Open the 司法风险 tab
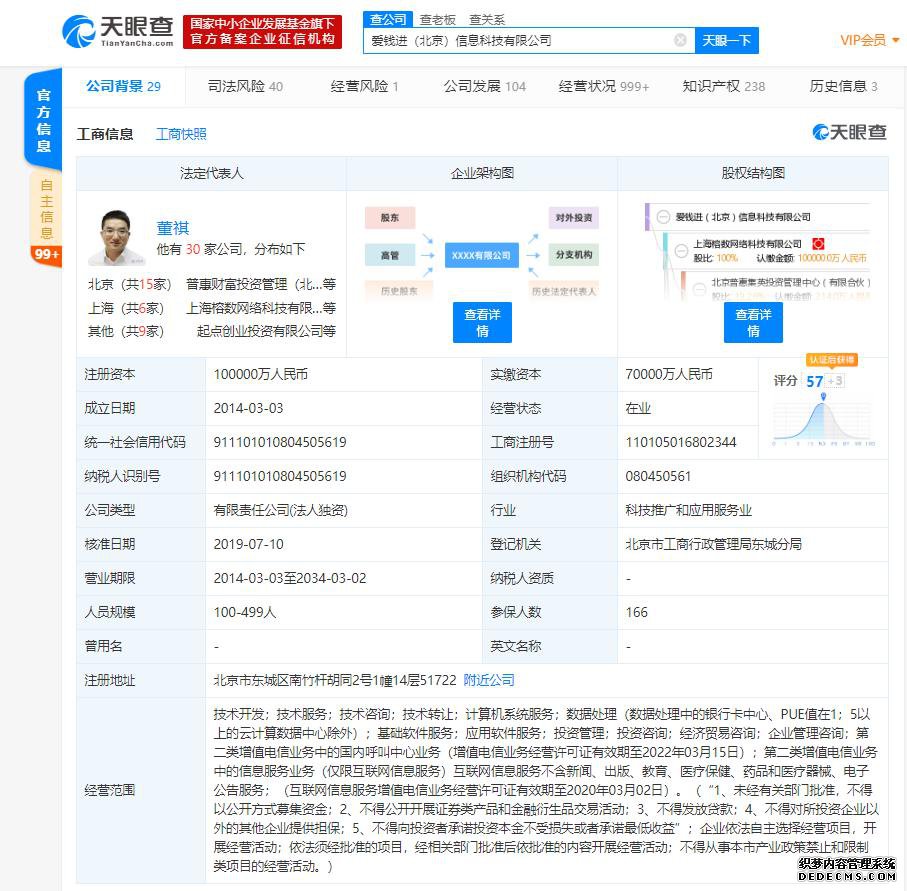Screen dimensions: 907x891 point(245,86)
